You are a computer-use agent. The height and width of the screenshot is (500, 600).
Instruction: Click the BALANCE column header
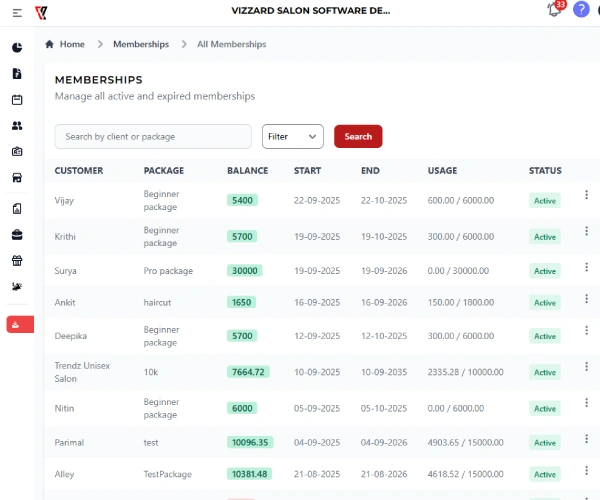(248, 170)
